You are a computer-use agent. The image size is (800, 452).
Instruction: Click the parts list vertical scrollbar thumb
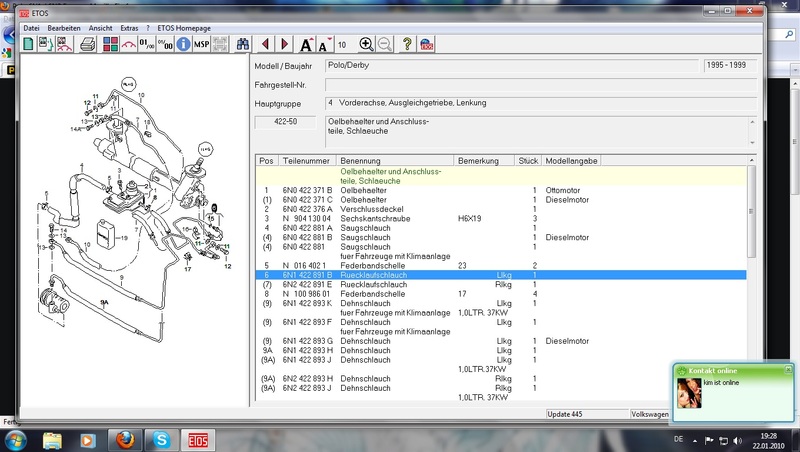[x=751, y=211]
